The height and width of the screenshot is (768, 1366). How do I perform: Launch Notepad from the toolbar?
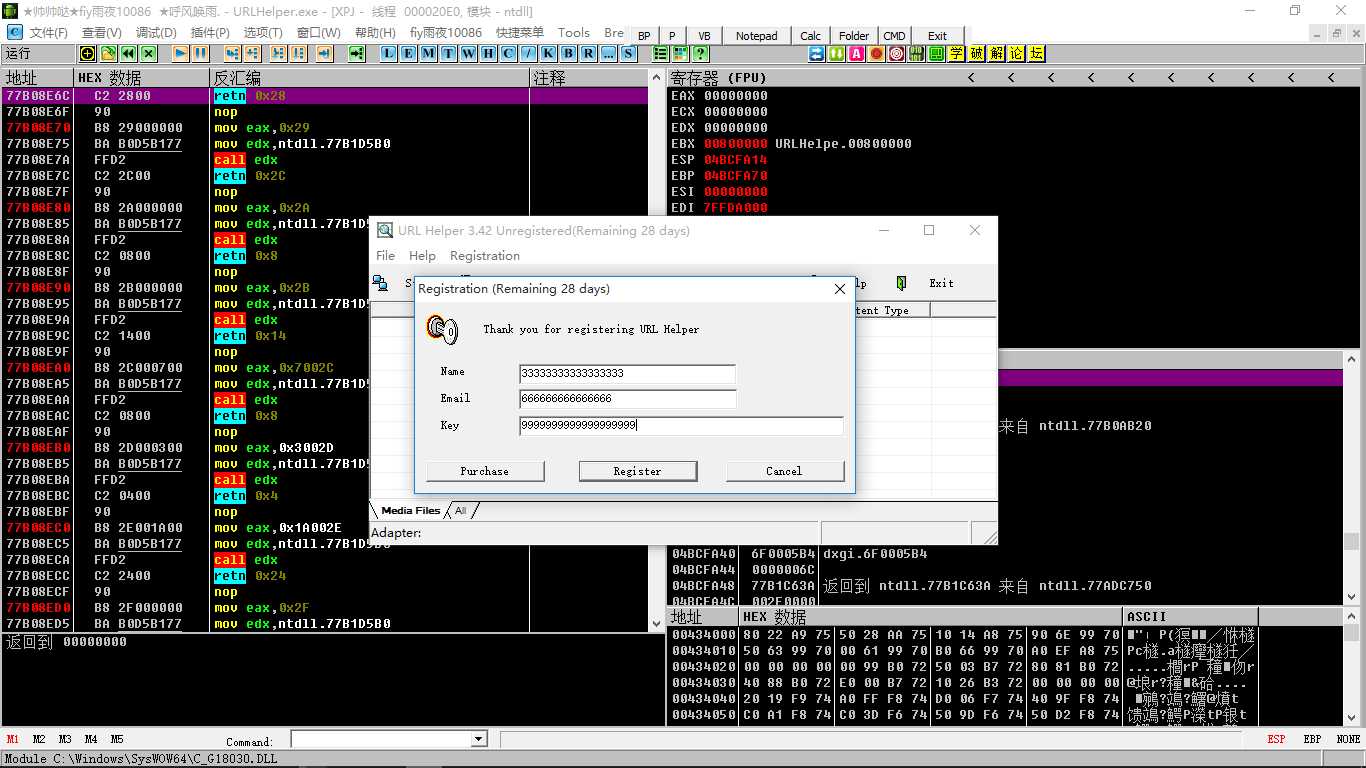[757, 36]
